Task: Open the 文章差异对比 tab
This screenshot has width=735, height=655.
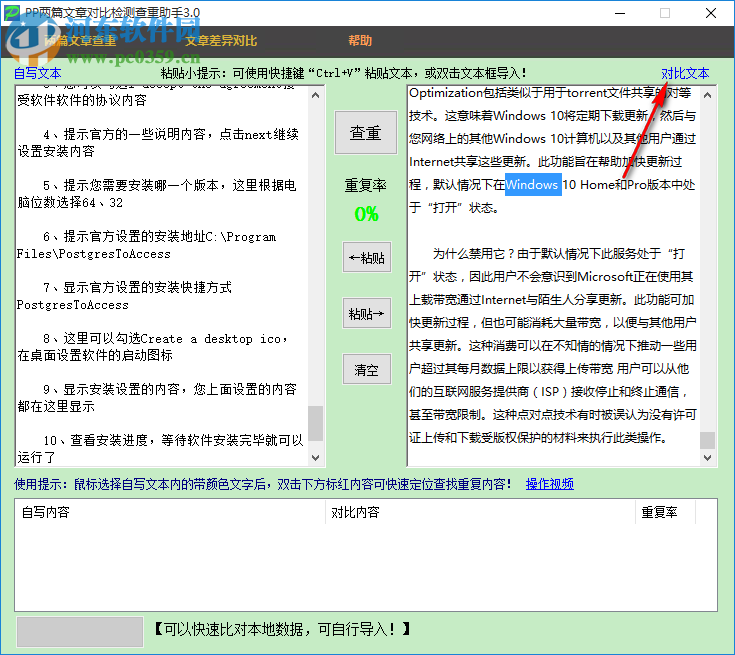Action: 221,41
